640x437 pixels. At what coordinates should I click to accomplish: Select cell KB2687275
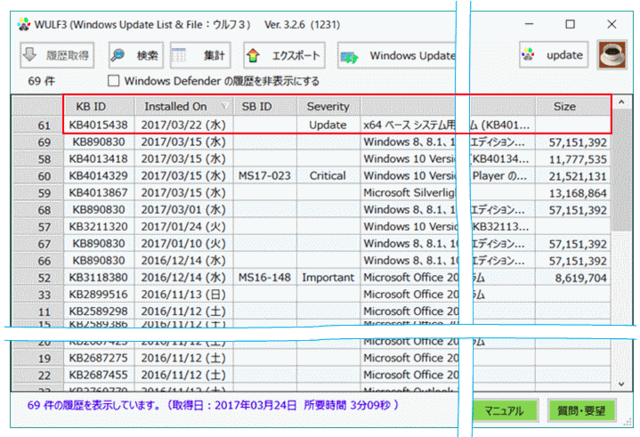(x=99, y=358)
